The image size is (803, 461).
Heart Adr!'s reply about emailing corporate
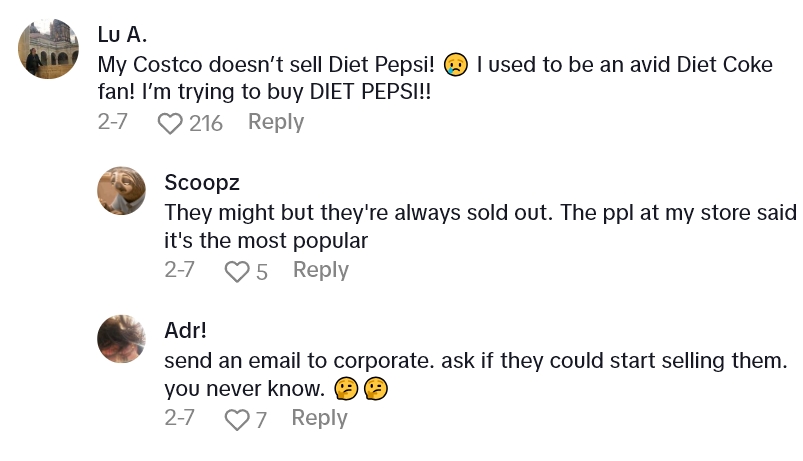point(237,419)
